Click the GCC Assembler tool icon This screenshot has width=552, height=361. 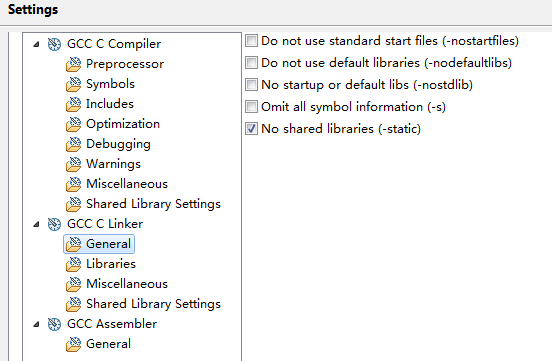pyautogui.click(x=54, y=324)
